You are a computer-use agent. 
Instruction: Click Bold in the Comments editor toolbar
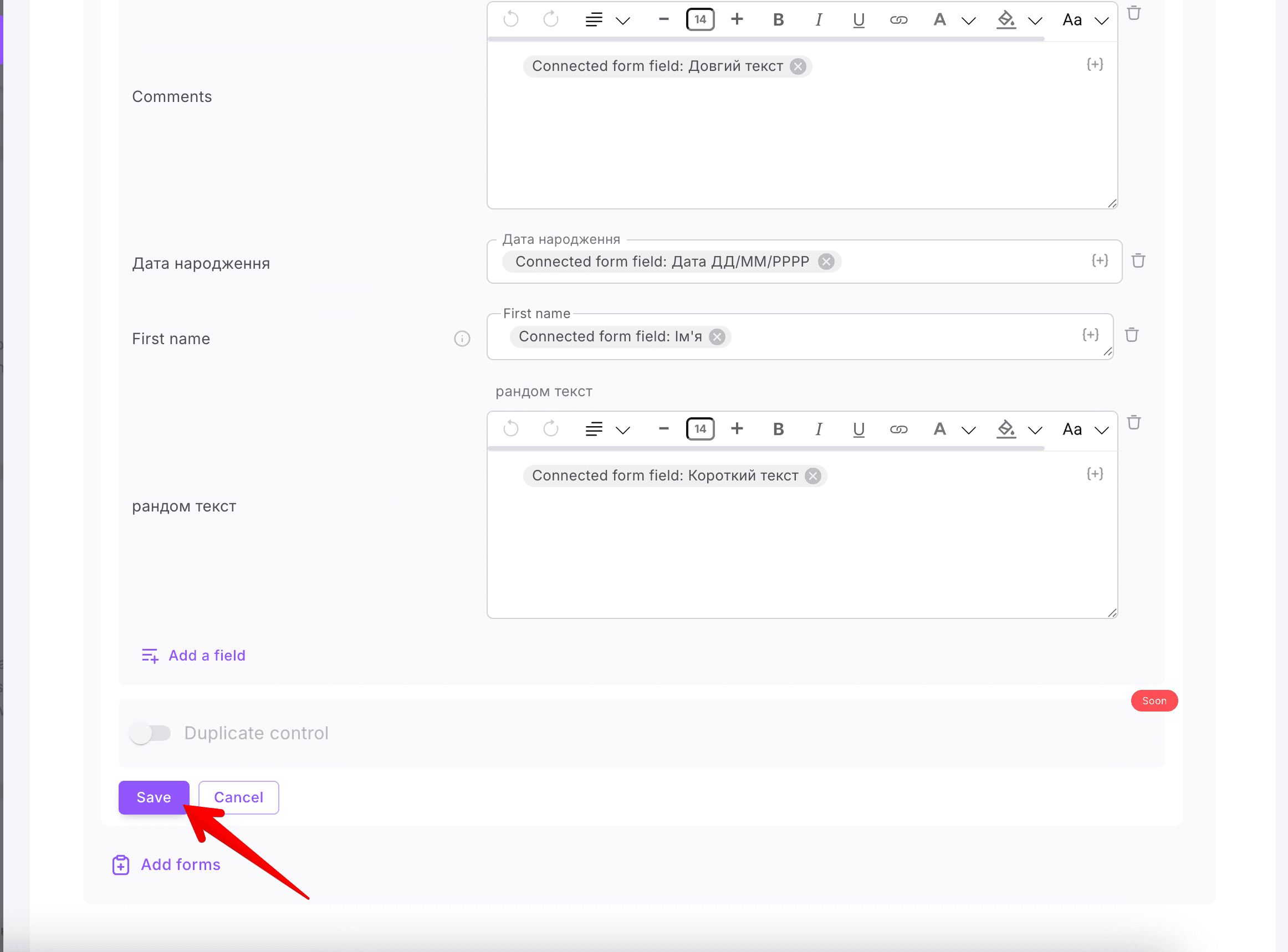pyautogui.click(x=778, y=19)
